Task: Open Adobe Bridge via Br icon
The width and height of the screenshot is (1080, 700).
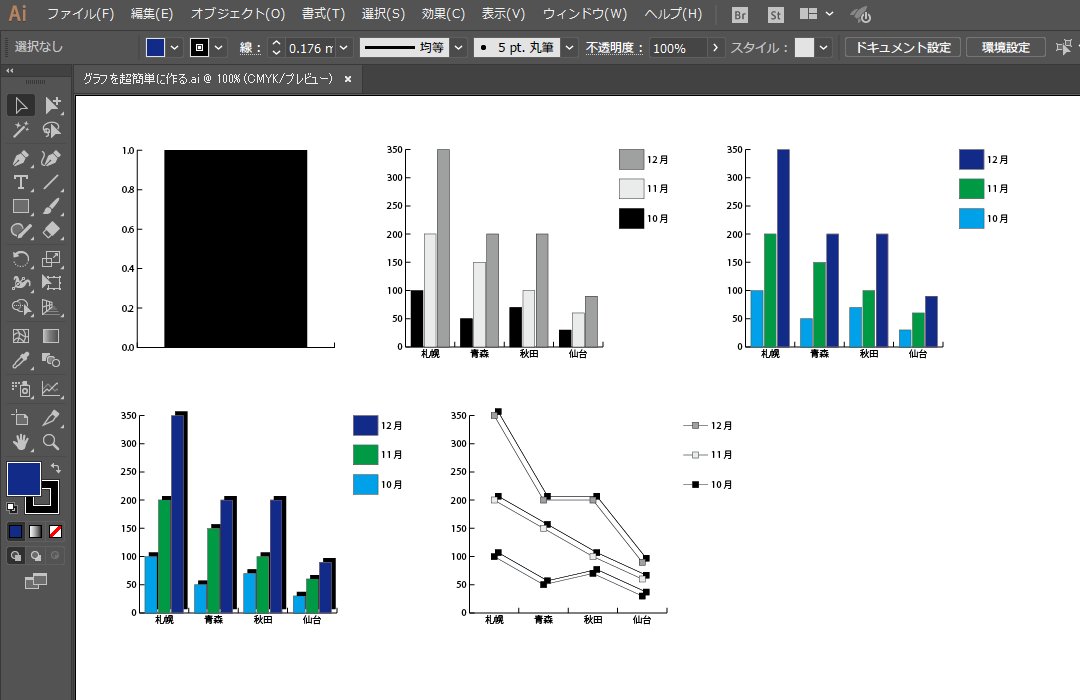Action: [740, 14]
